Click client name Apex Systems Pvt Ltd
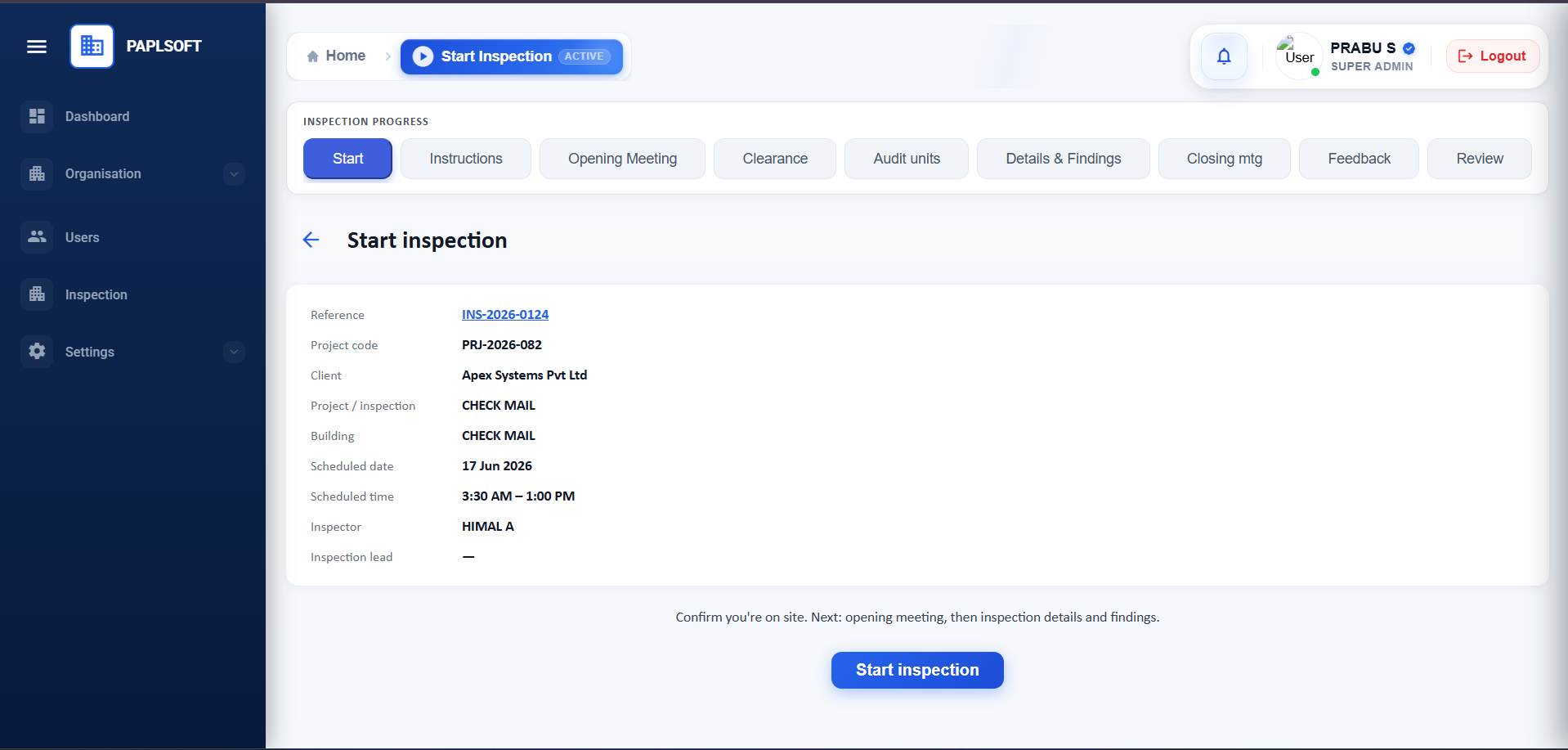Viewport: 1568px width, 750px height. [x=525, y=375]
